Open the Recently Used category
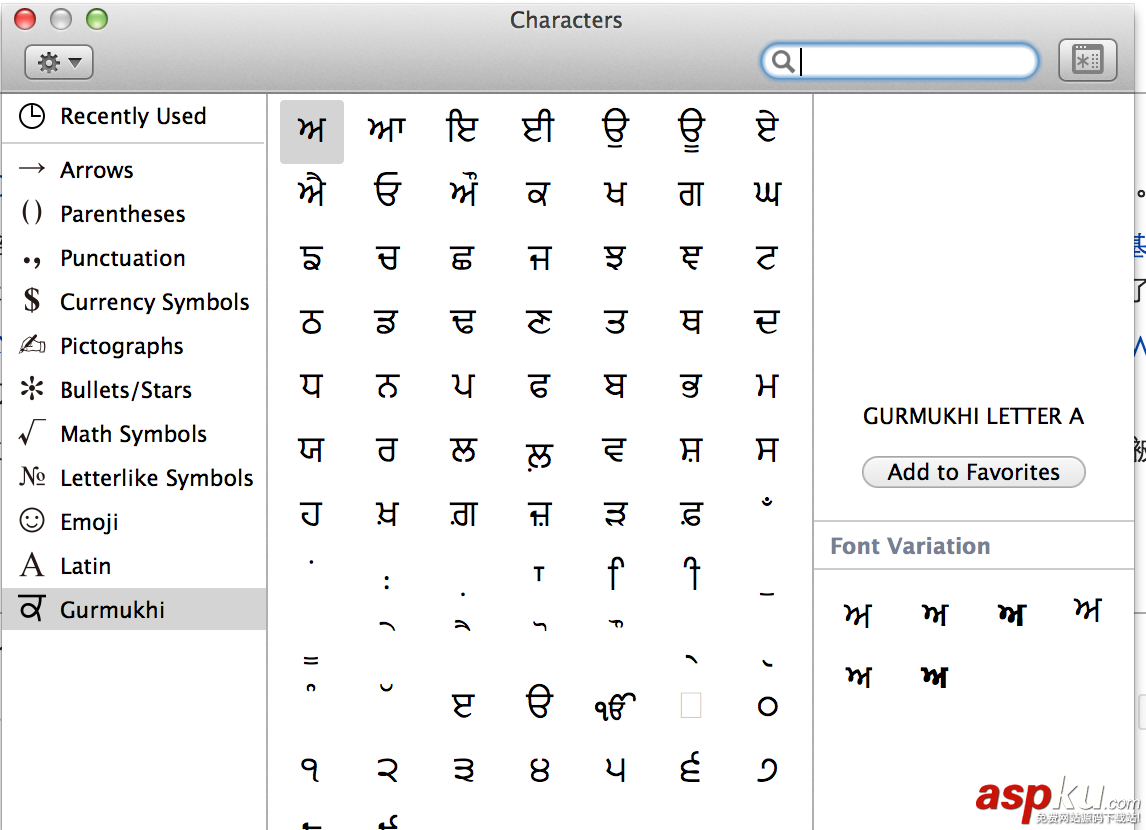Viewport: 1146px width, 830px height. coord(132,116)
